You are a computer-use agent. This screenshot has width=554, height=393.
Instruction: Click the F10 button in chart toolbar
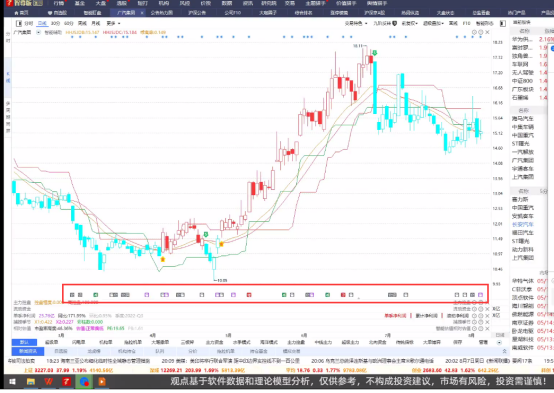pos(466,23)
